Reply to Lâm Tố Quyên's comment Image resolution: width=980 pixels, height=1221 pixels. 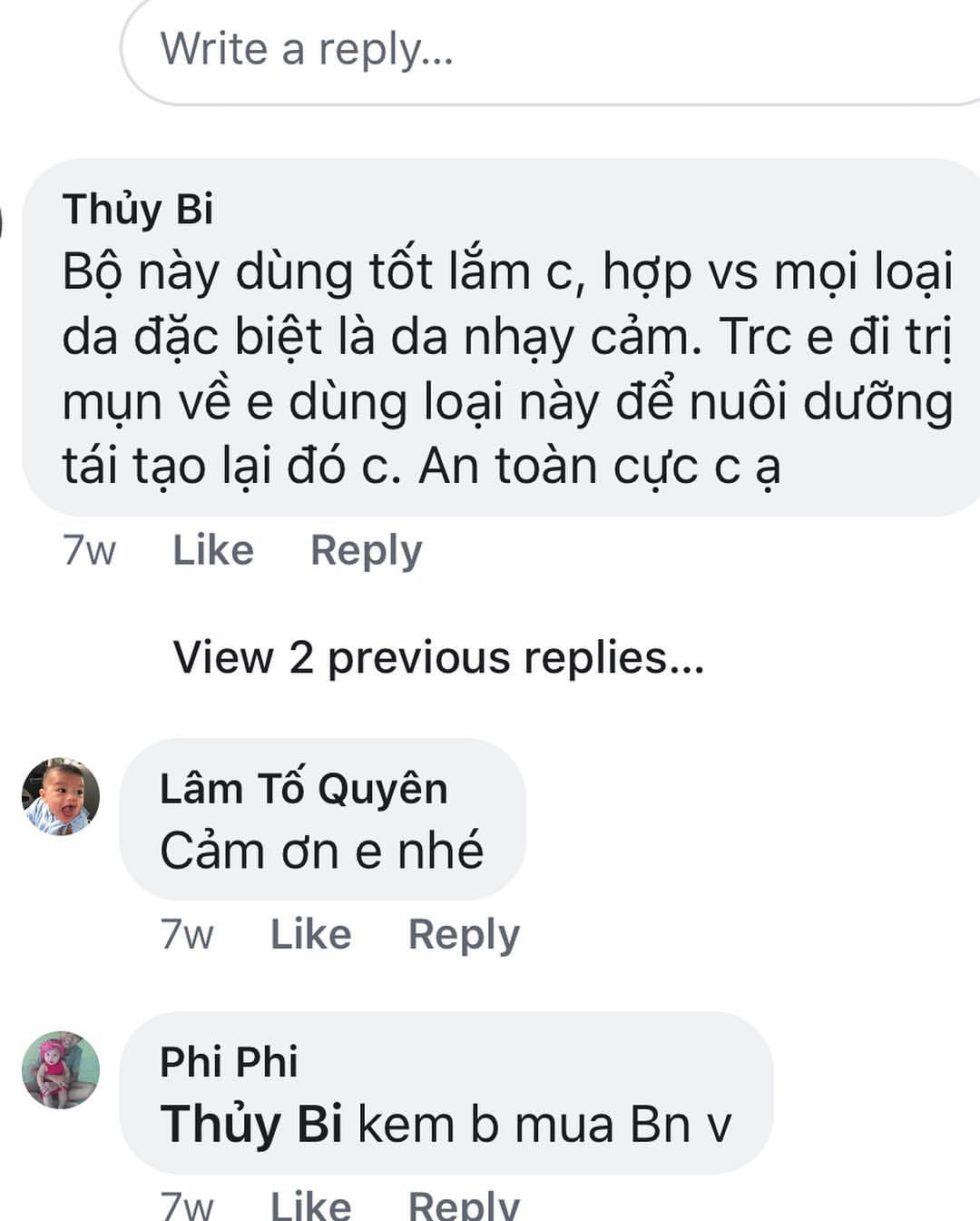(x=464, y=934)
